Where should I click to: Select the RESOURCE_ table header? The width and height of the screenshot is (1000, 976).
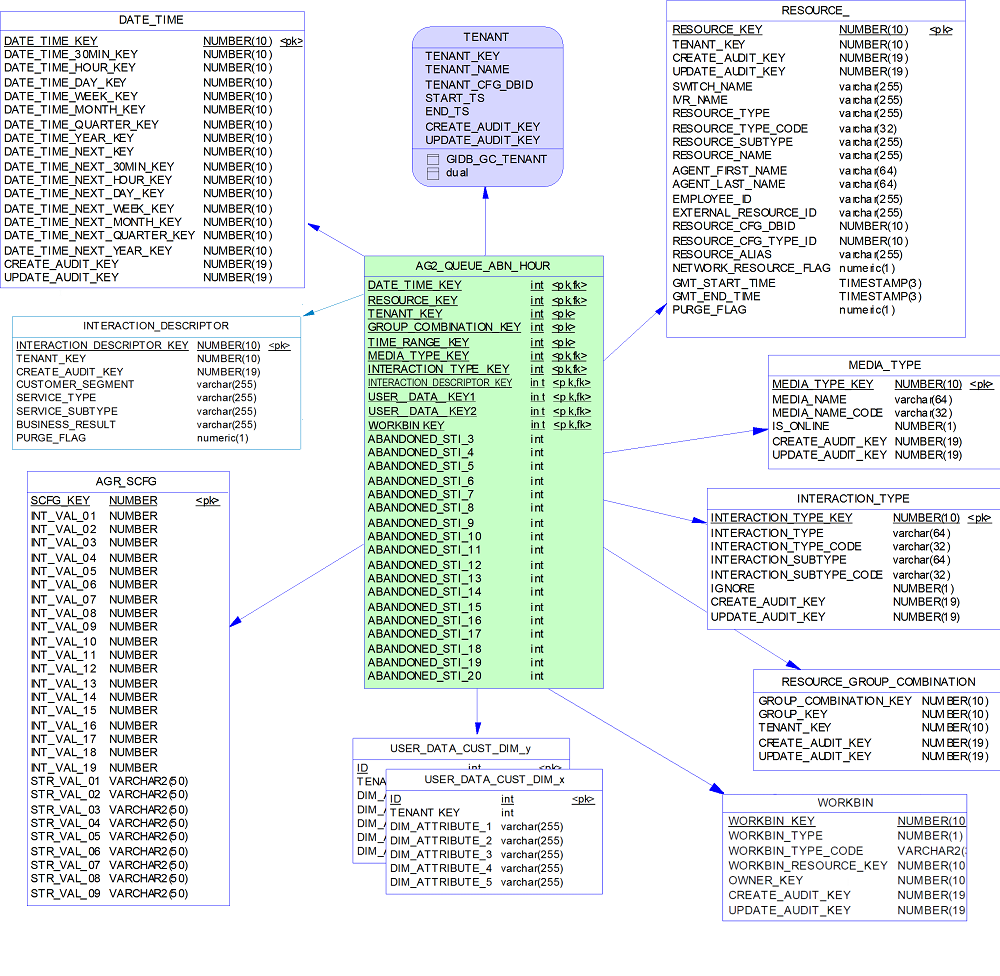[815, 11]
